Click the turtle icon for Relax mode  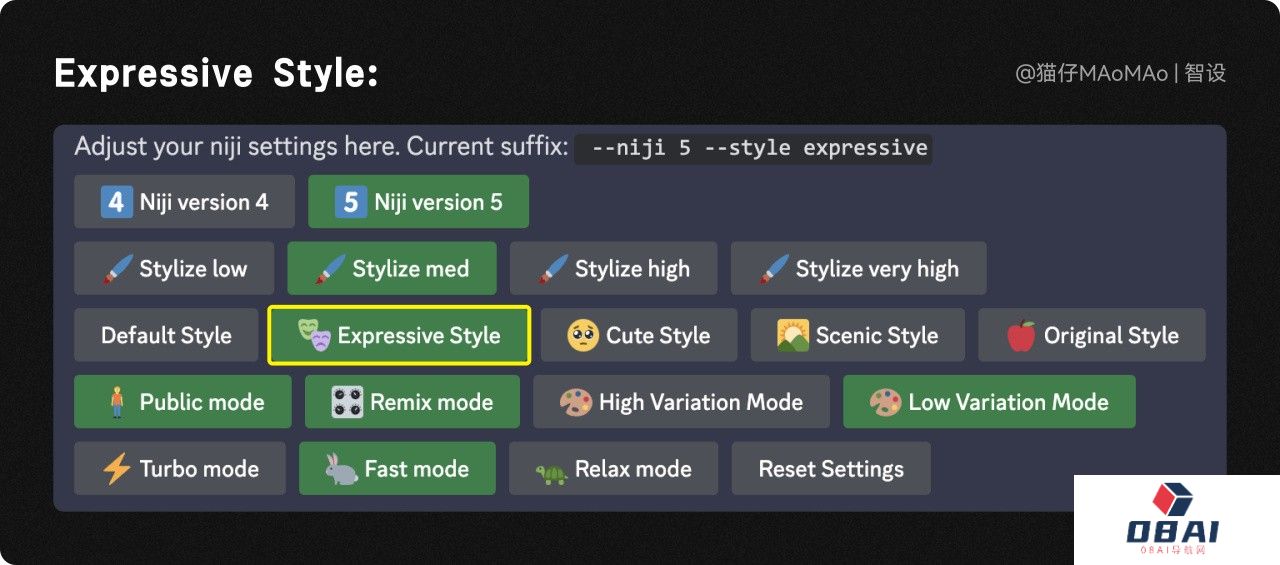[550, 470]
